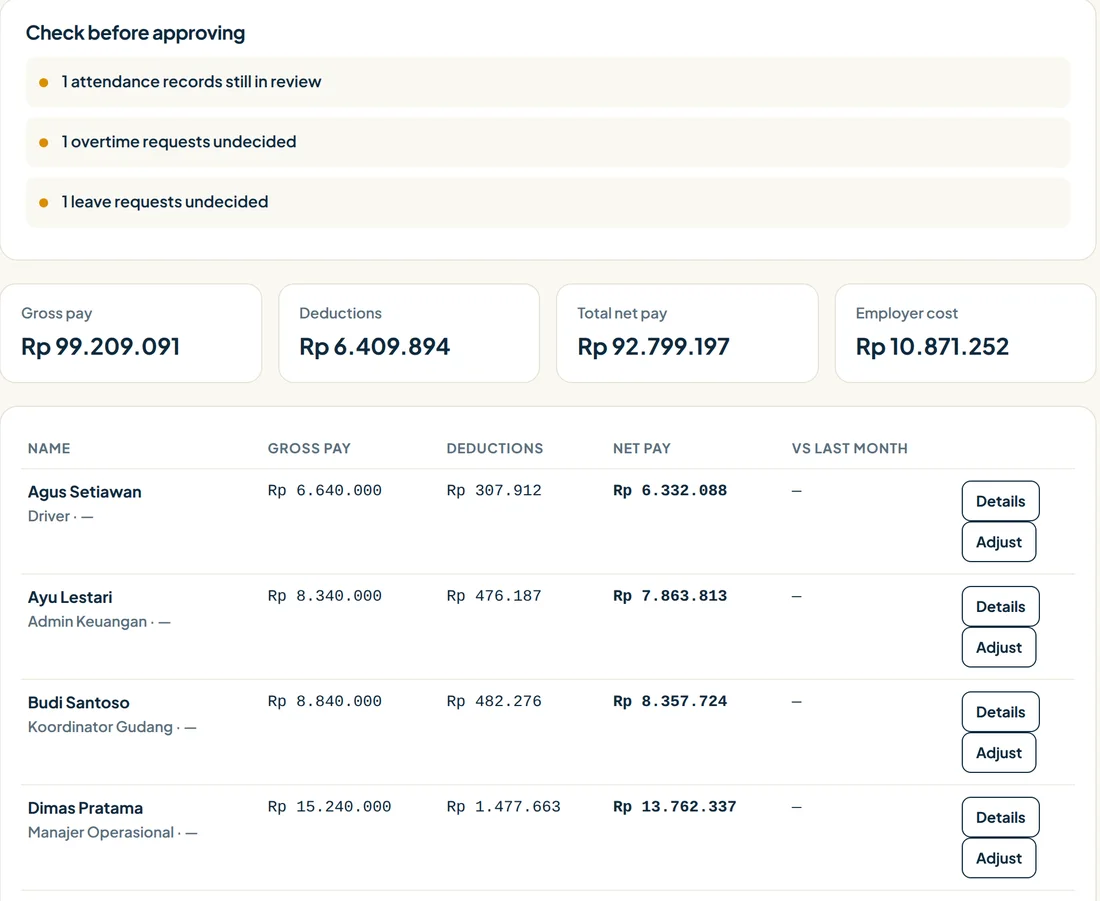1100x901 pixels.
Task: Click net pay Rp 7.863.813
Action: tap(670, 596)
